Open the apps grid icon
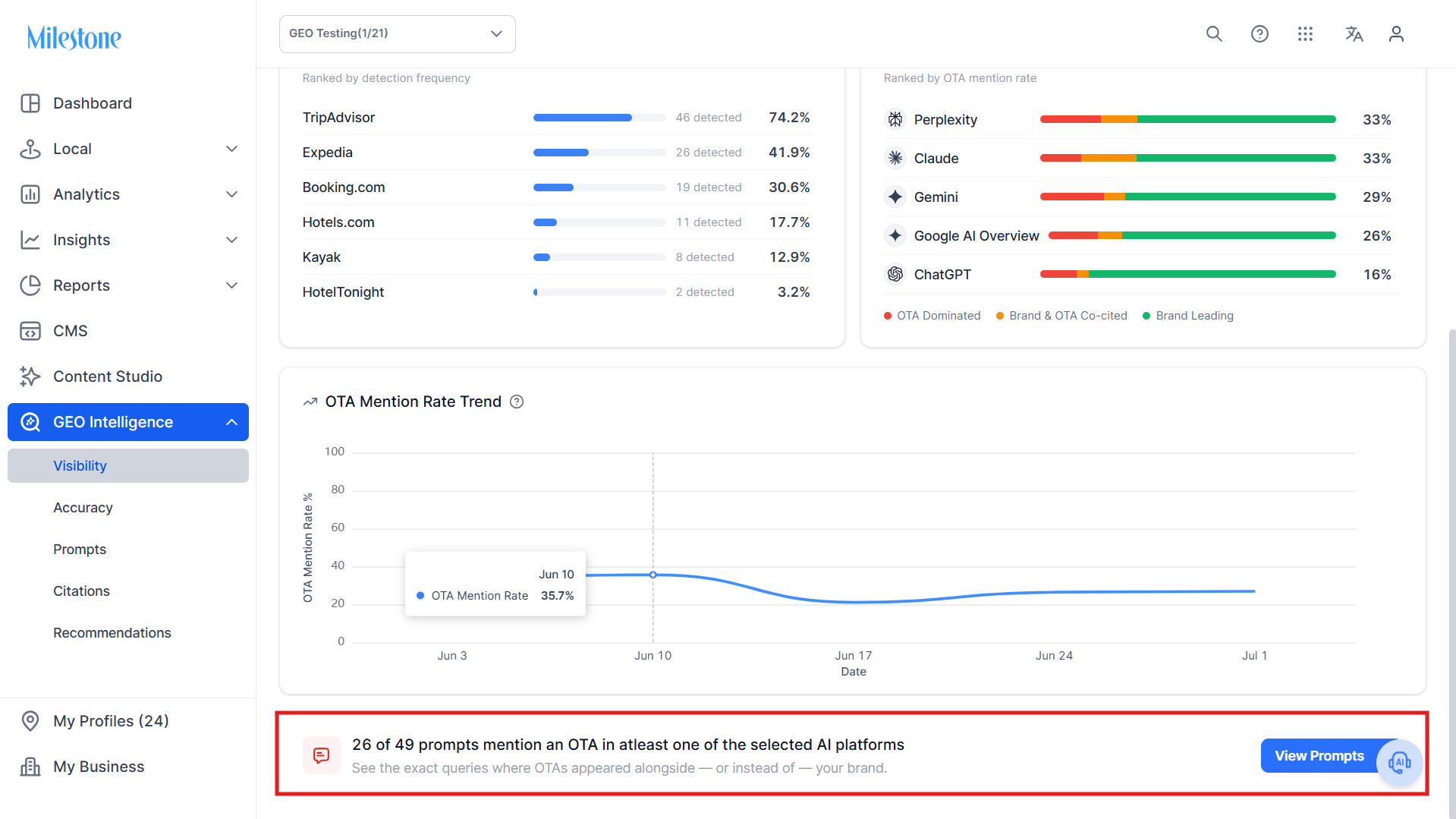This screenshot has width=1456, height=819. pyautogui.click(x=1305, y=34)
